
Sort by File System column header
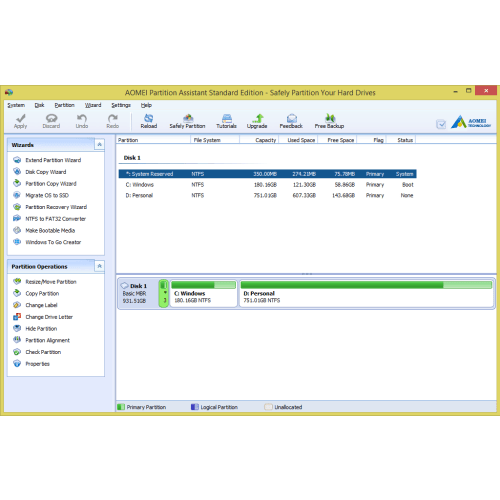pyautogui.click(x=215, y=140)
